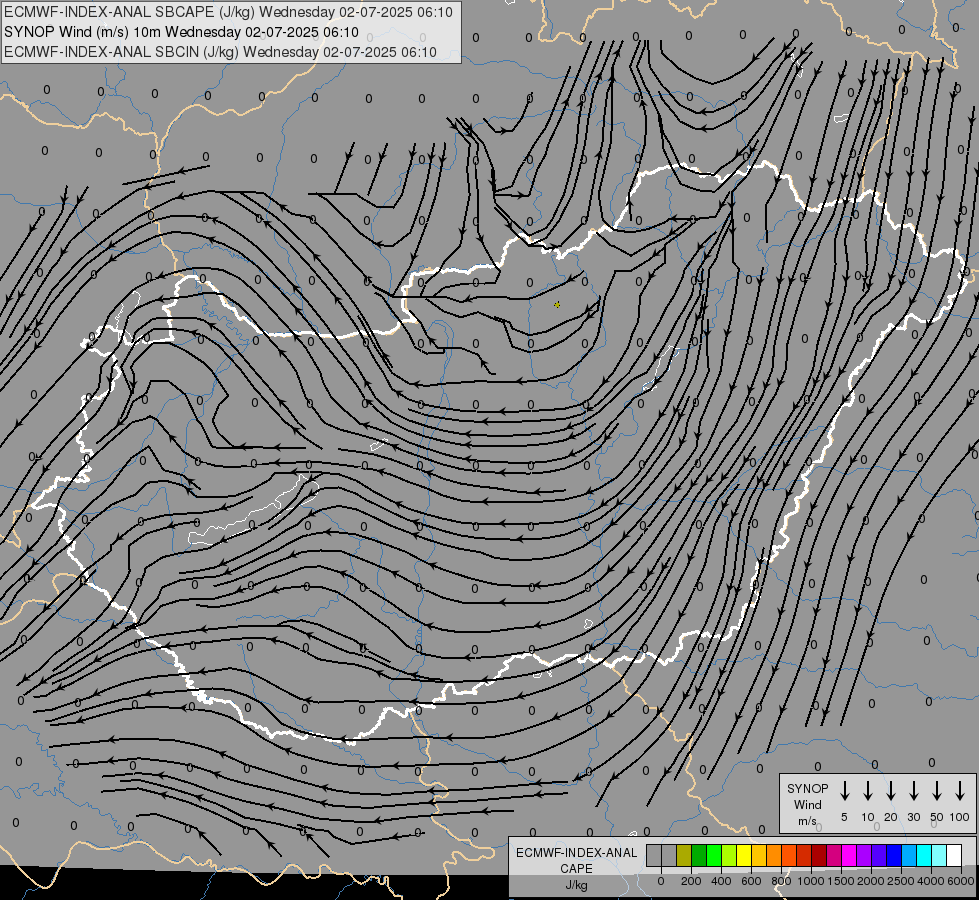The width and height of the screenshot is (979, 900).
Task: Pick the bright green CAPE swatch
Action: [714, 855]
